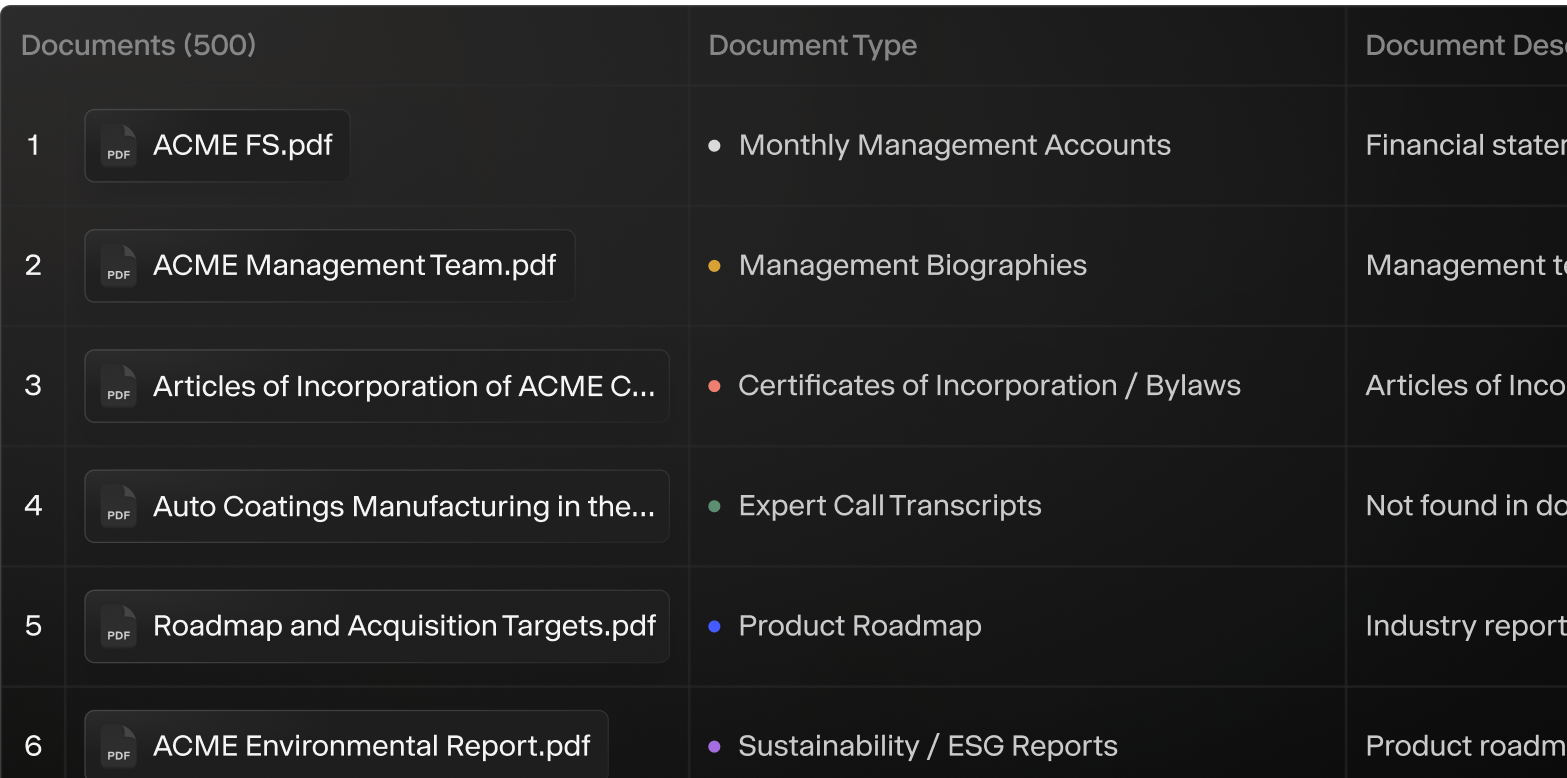This screenshot has width=1567, height=778.
Task: Click blue dot beside Product Roadmap
Action: click(x=714, y=626)
